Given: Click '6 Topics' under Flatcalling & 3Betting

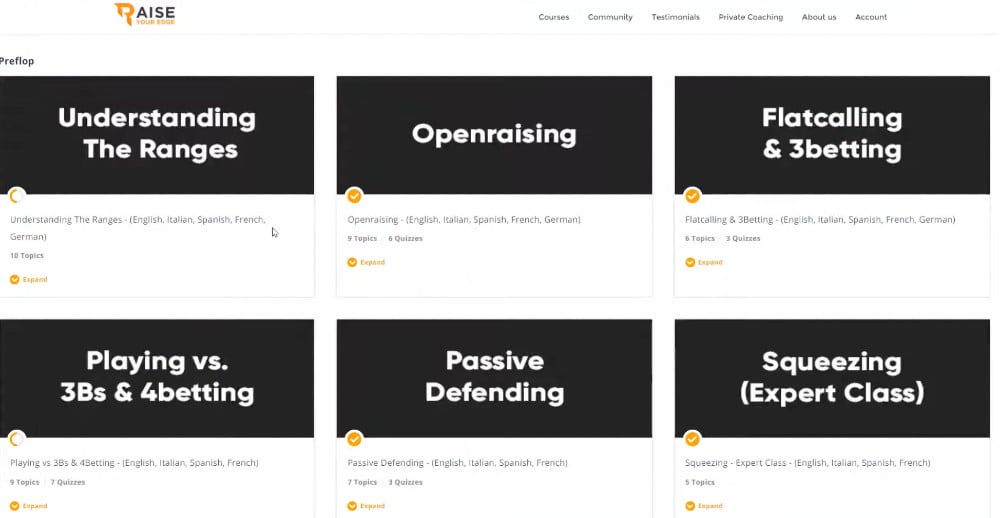Looking at the screenshot, I should click(700, 239).
